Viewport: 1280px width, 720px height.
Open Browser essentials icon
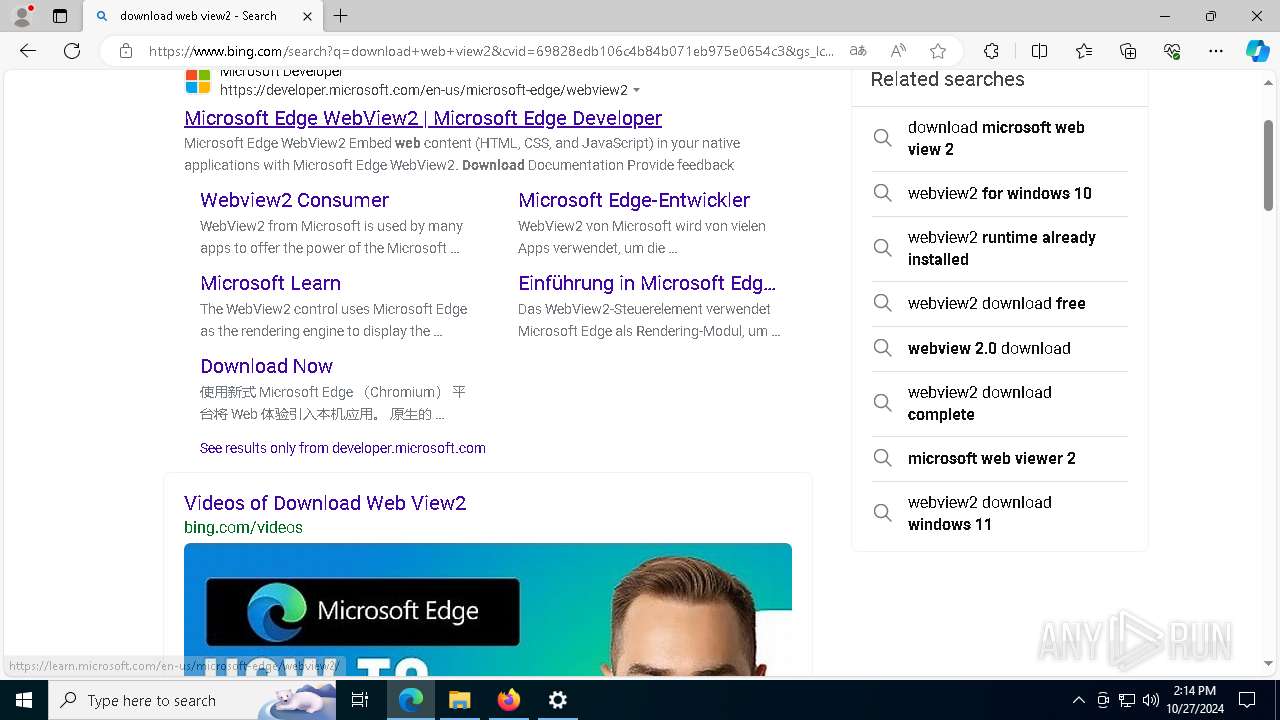(x=1172, y=51)
